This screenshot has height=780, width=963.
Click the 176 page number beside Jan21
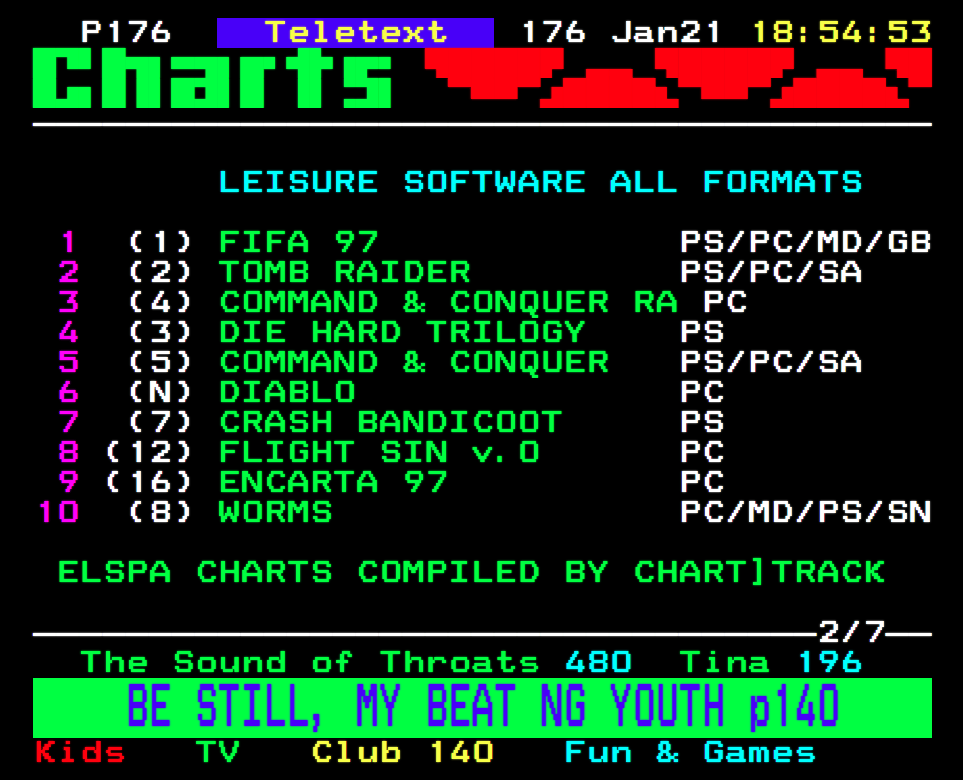[553, 32]
